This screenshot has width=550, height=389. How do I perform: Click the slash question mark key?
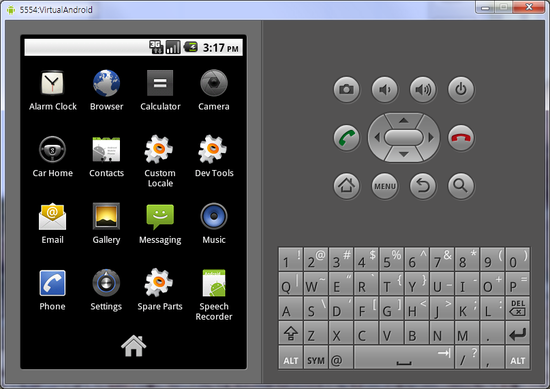point(467,357)
